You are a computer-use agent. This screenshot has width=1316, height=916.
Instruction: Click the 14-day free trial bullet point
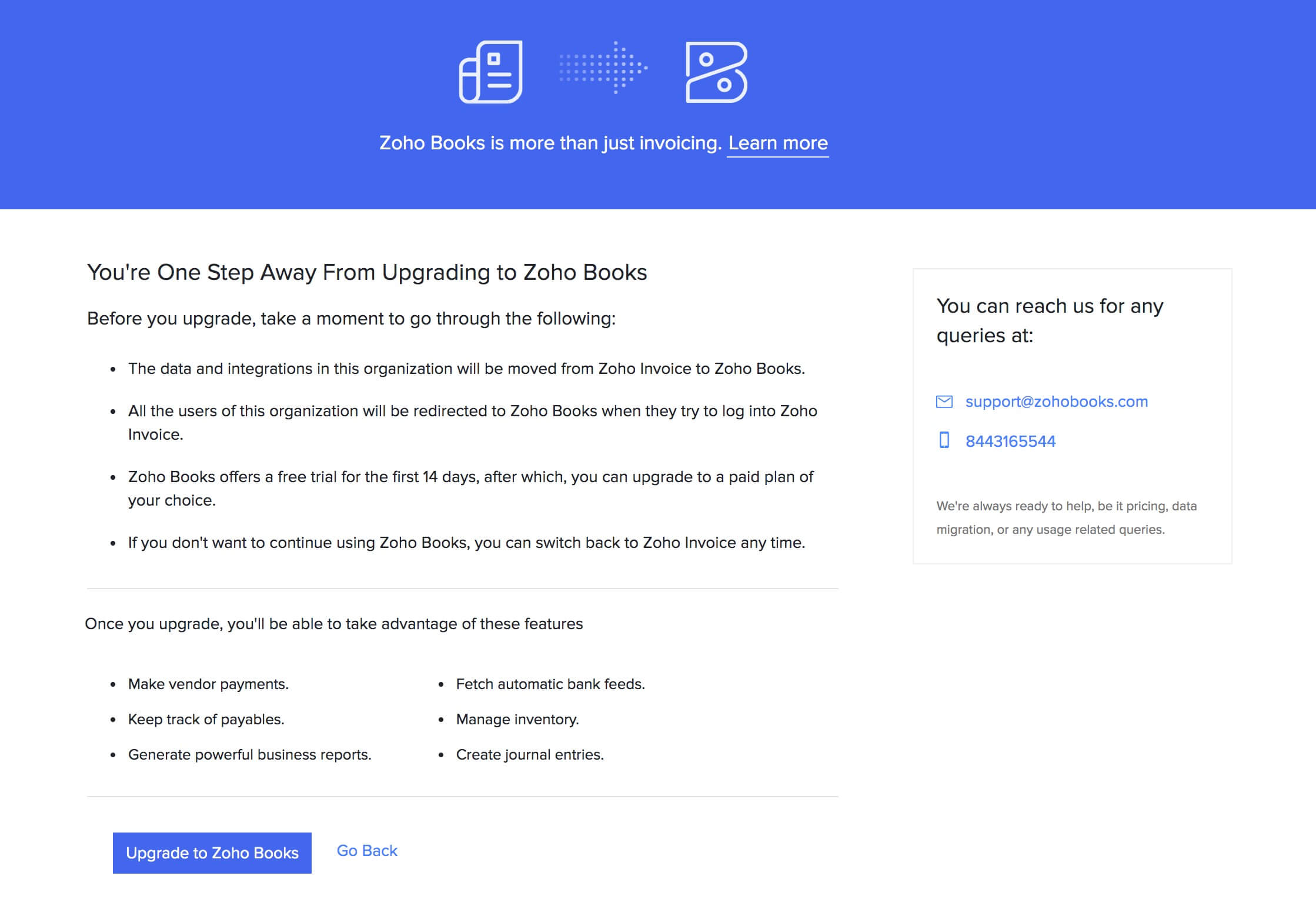click(470, 477)
